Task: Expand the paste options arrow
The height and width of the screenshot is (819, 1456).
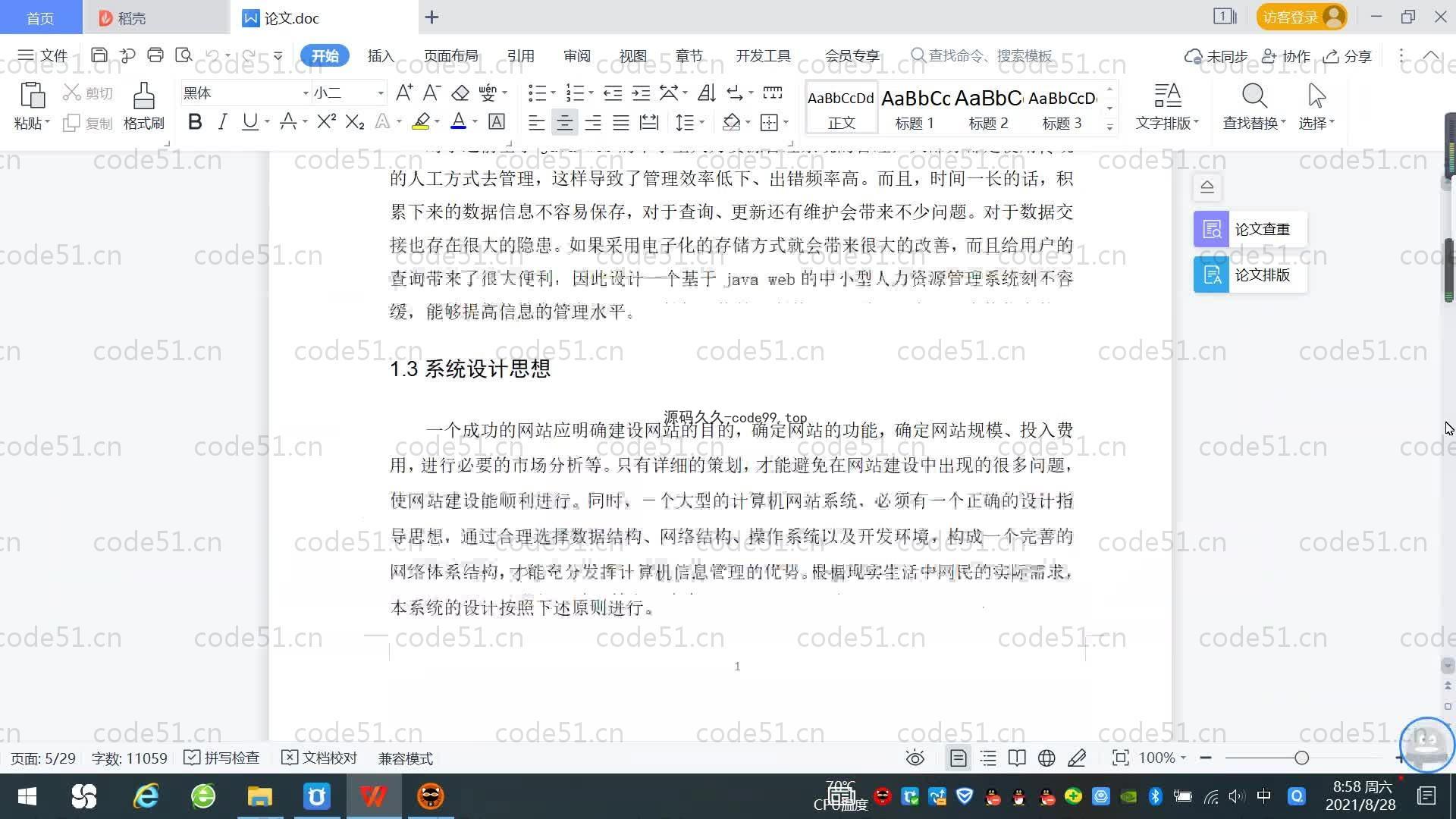Action: (47, 123)
